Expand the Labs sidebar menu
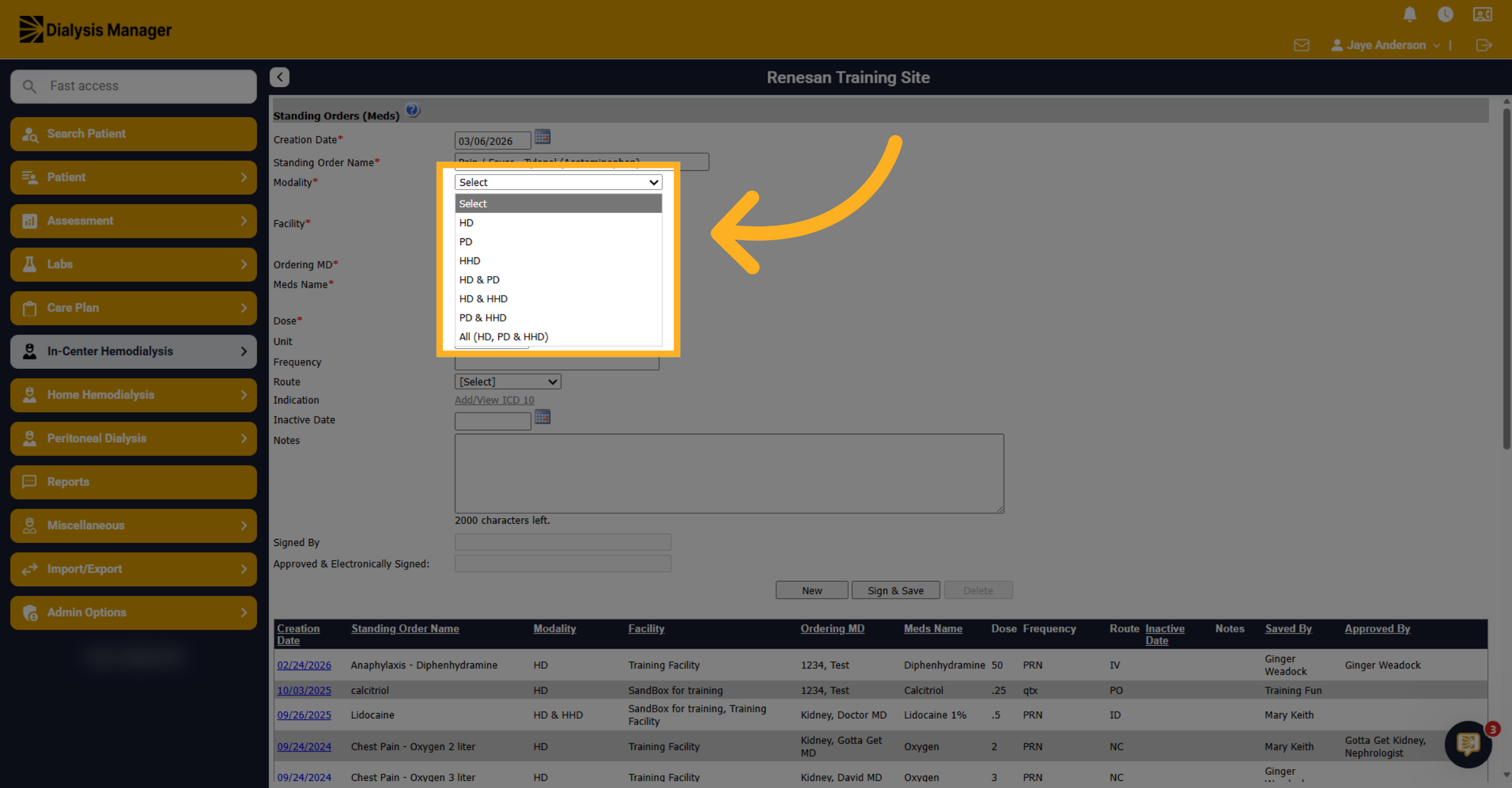 (134, 264)
